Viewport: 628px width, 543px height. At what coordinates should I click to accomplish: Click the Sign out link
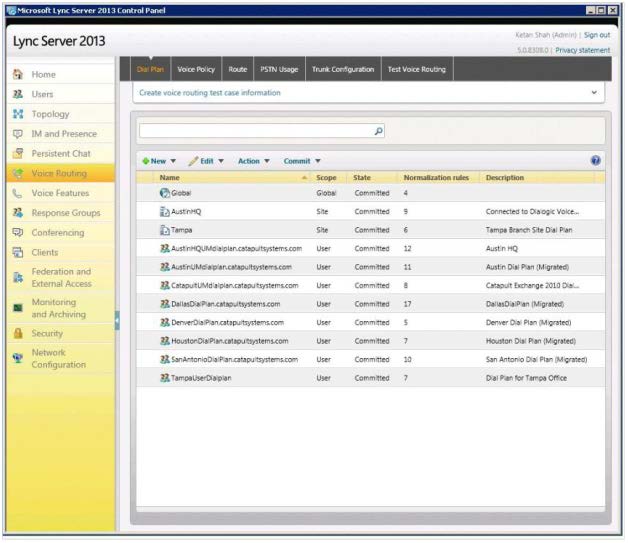[597, 35]
